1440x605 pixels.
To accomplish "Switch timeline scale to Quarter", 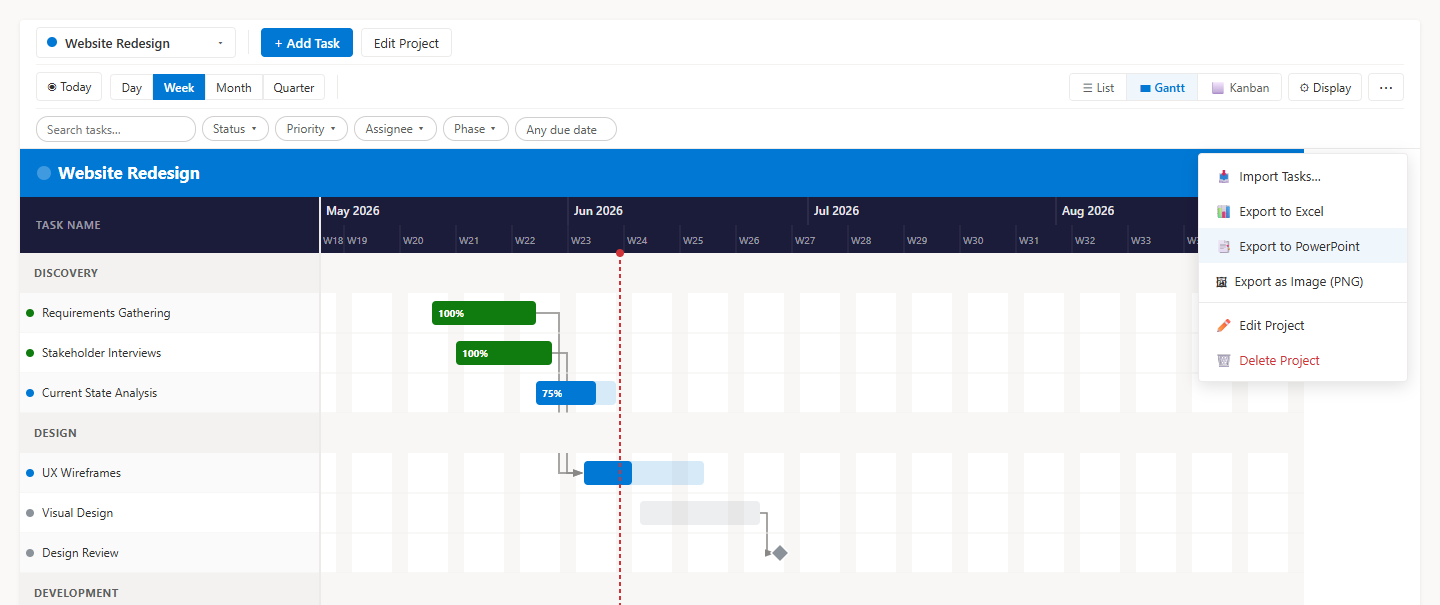I will coord(294,88).
